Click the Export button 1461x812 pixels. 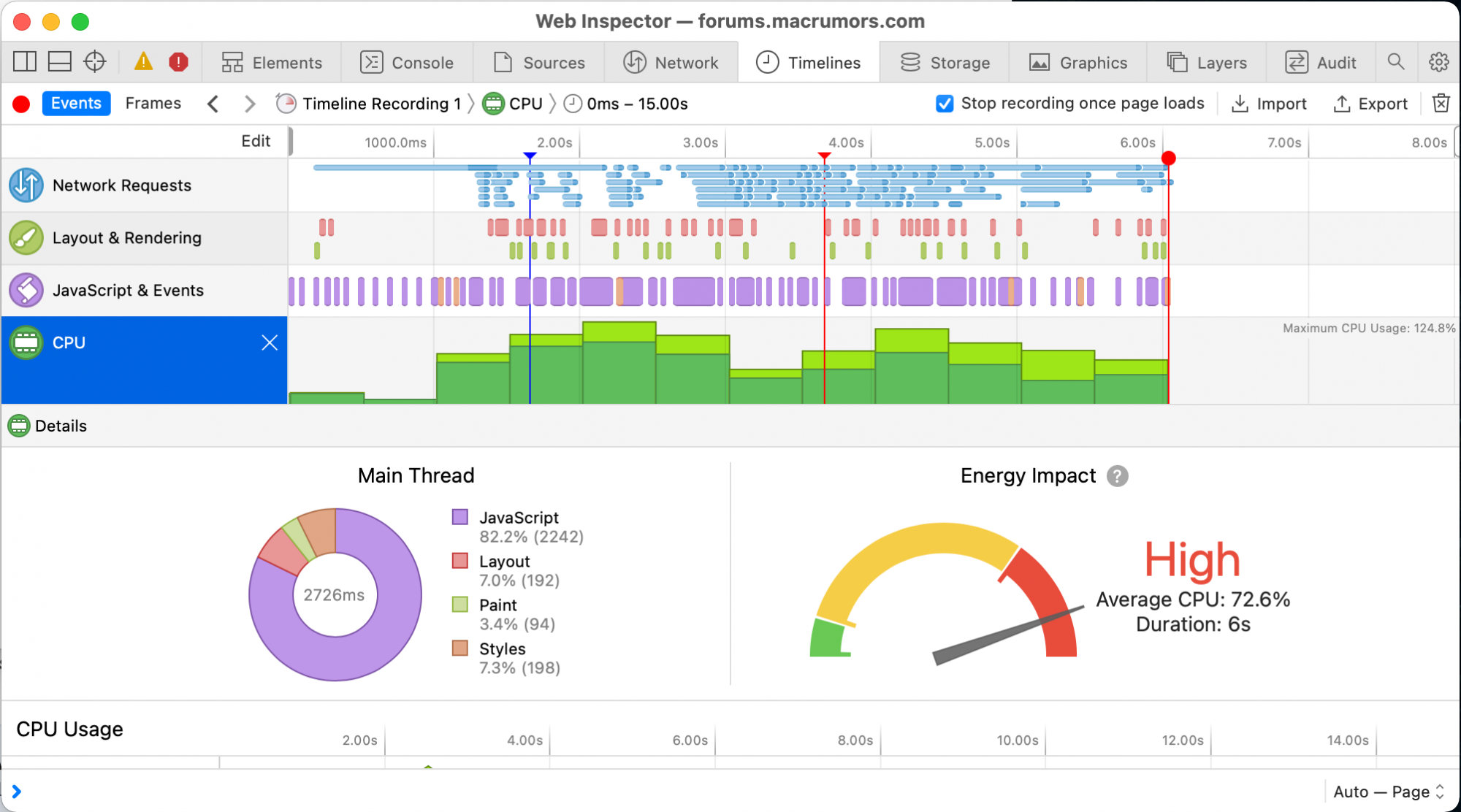1370,104
